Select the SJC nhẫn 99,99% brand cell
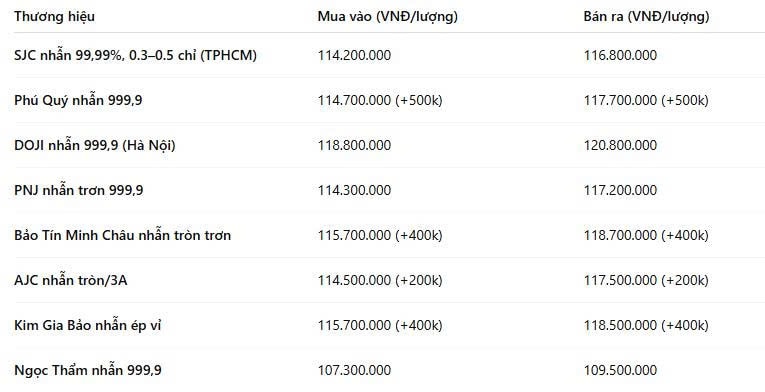Viewport: 765px width, 392px height. click(135, 55)
